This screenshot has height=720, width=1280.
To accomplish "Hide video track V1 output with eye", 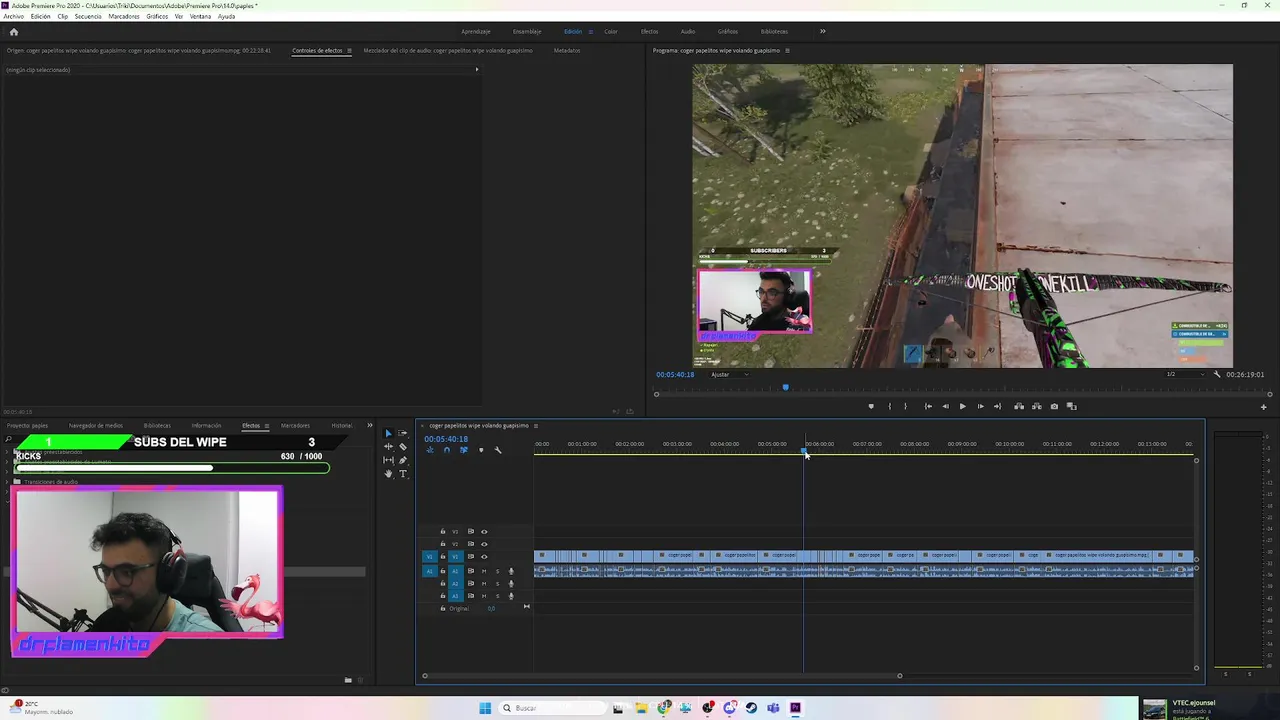I will pyautogui.click(x=484, y=557).
